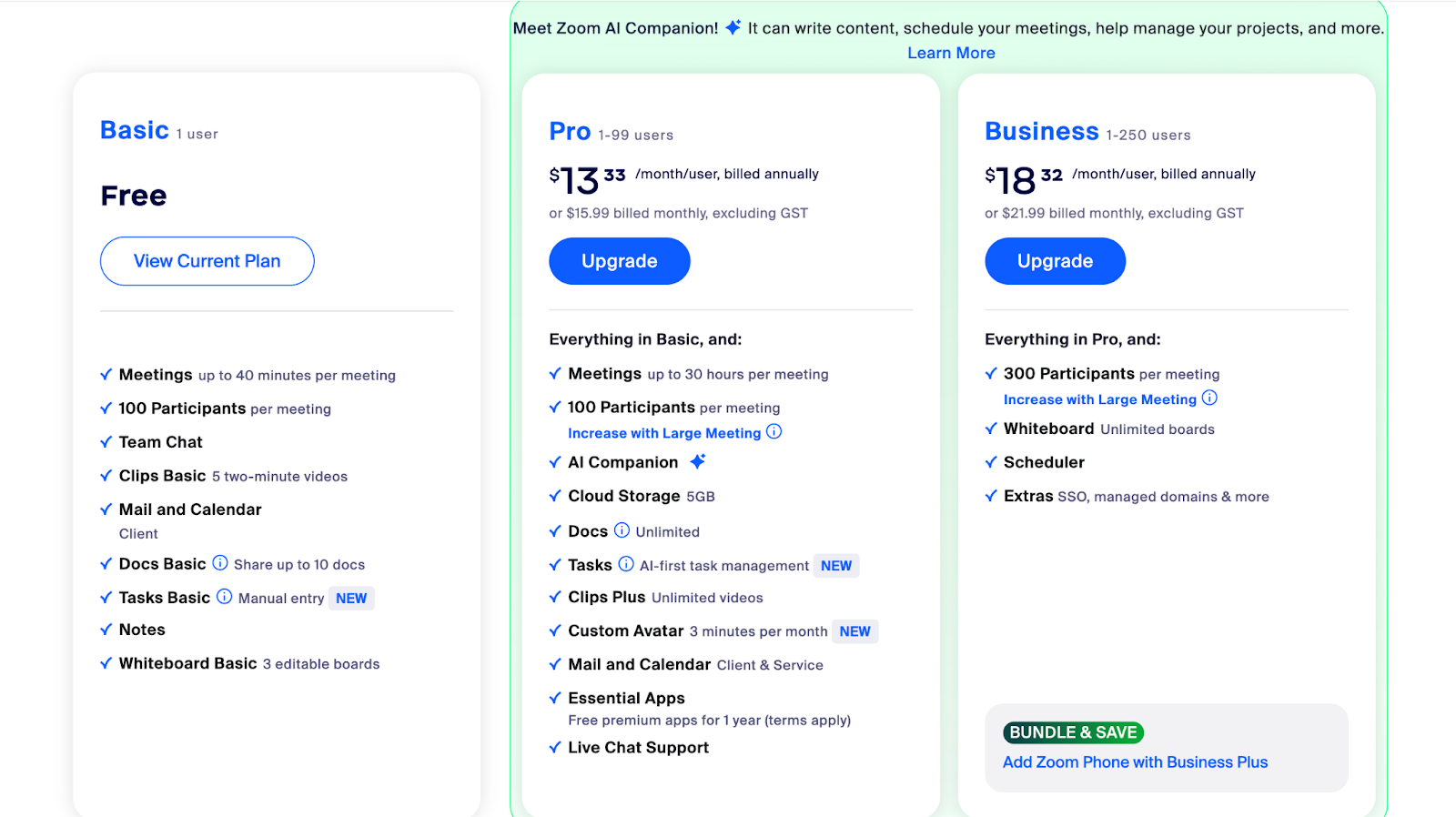The image size is (1456, 817).
Task: Click the NEW badge next to Tasks Basic
Action: tap(351, 599)
